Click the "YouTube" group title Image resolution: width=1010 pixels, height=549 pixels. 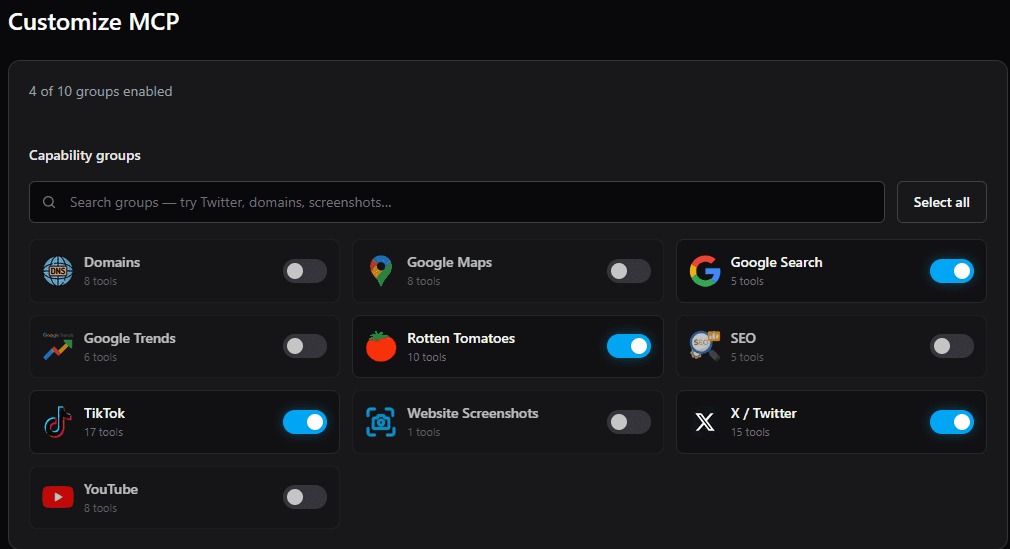111,489
